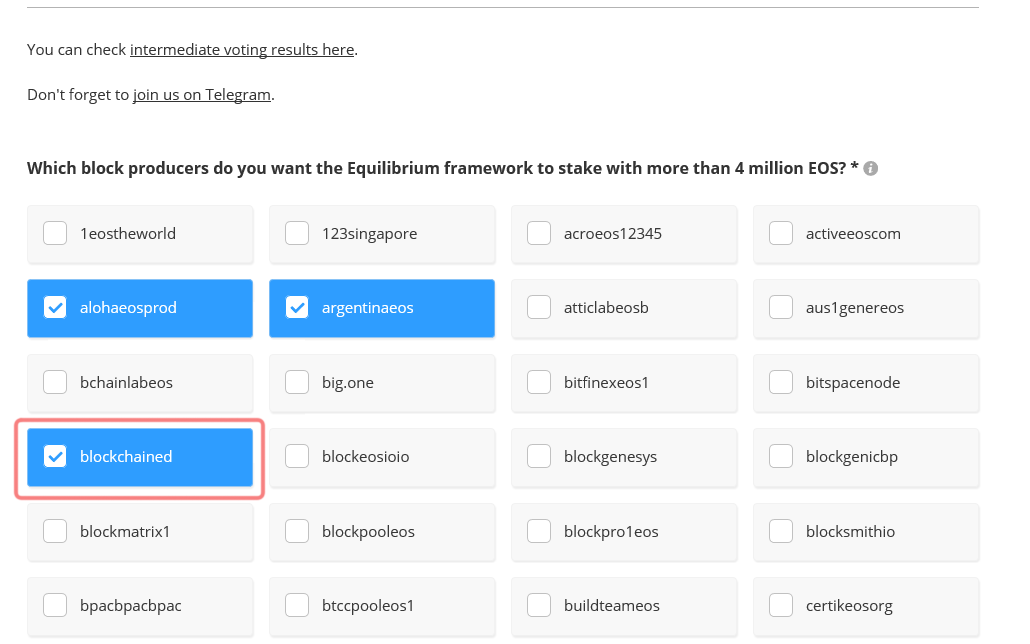Uncheck the alohaeosprod option

click(x=55, y=308)
